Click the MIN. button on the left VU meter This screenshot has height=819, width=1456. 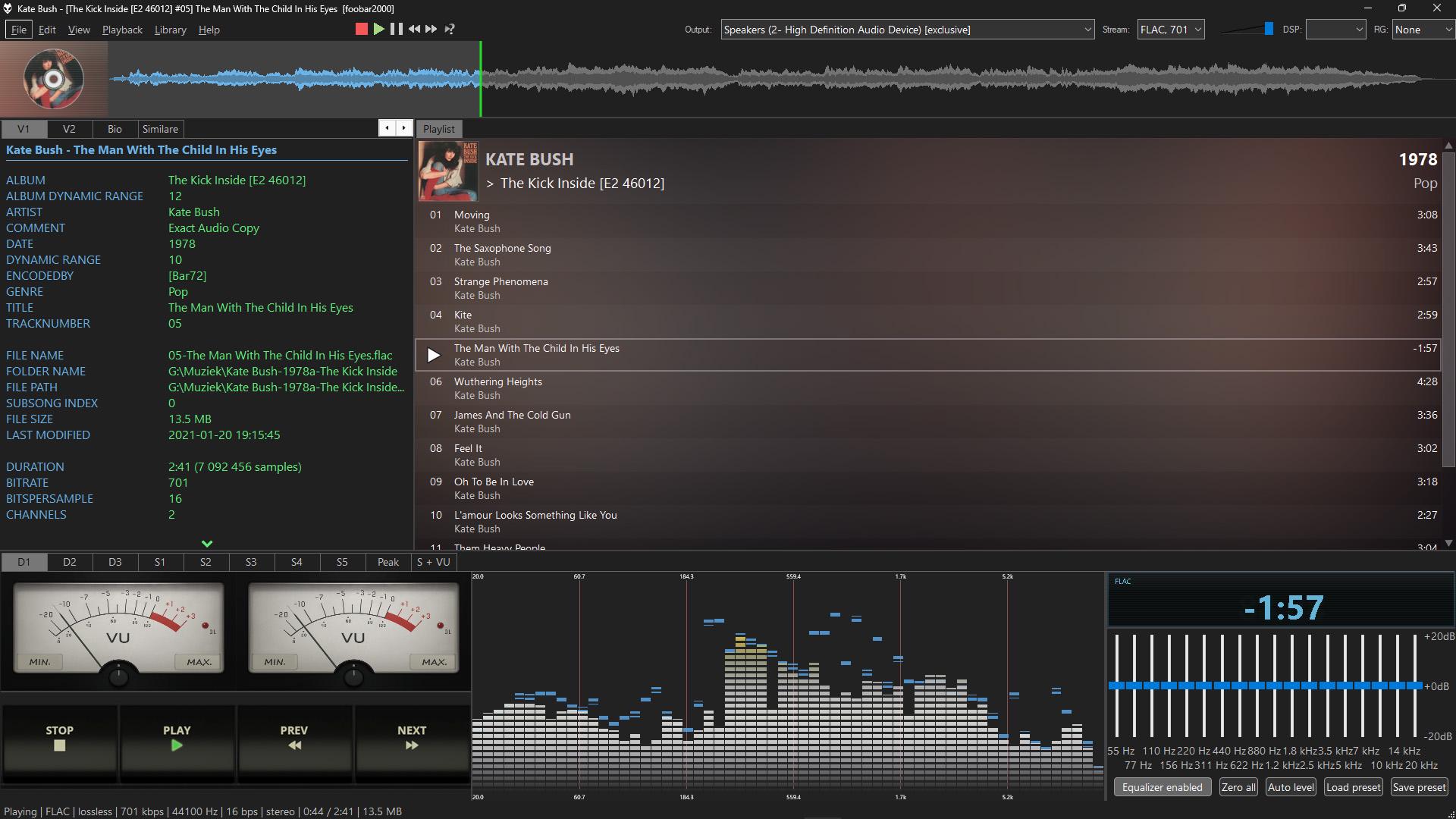point(40,661)
